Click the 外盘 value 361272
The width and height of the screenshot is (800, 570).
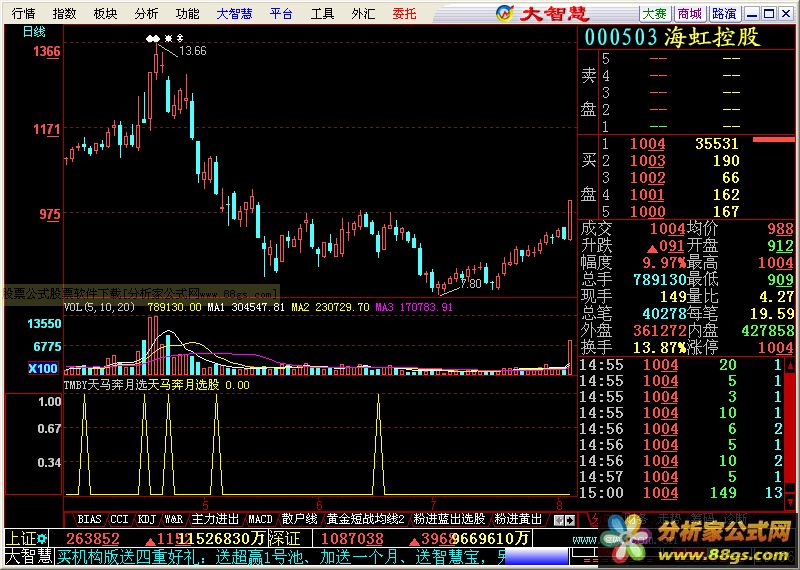click(659, 331)
